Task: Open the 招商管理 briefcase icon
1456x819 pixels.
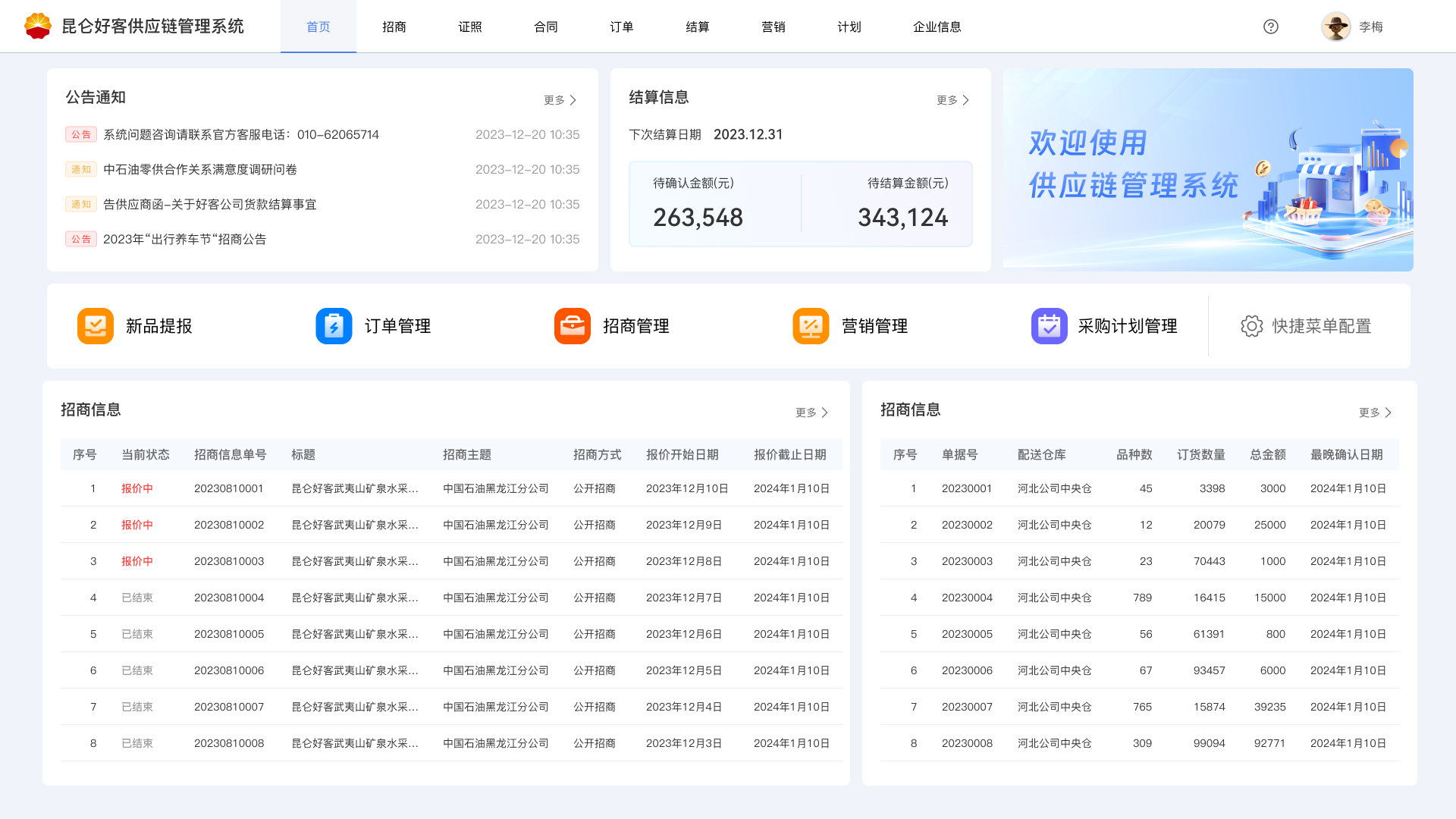Action: [573, 326]
